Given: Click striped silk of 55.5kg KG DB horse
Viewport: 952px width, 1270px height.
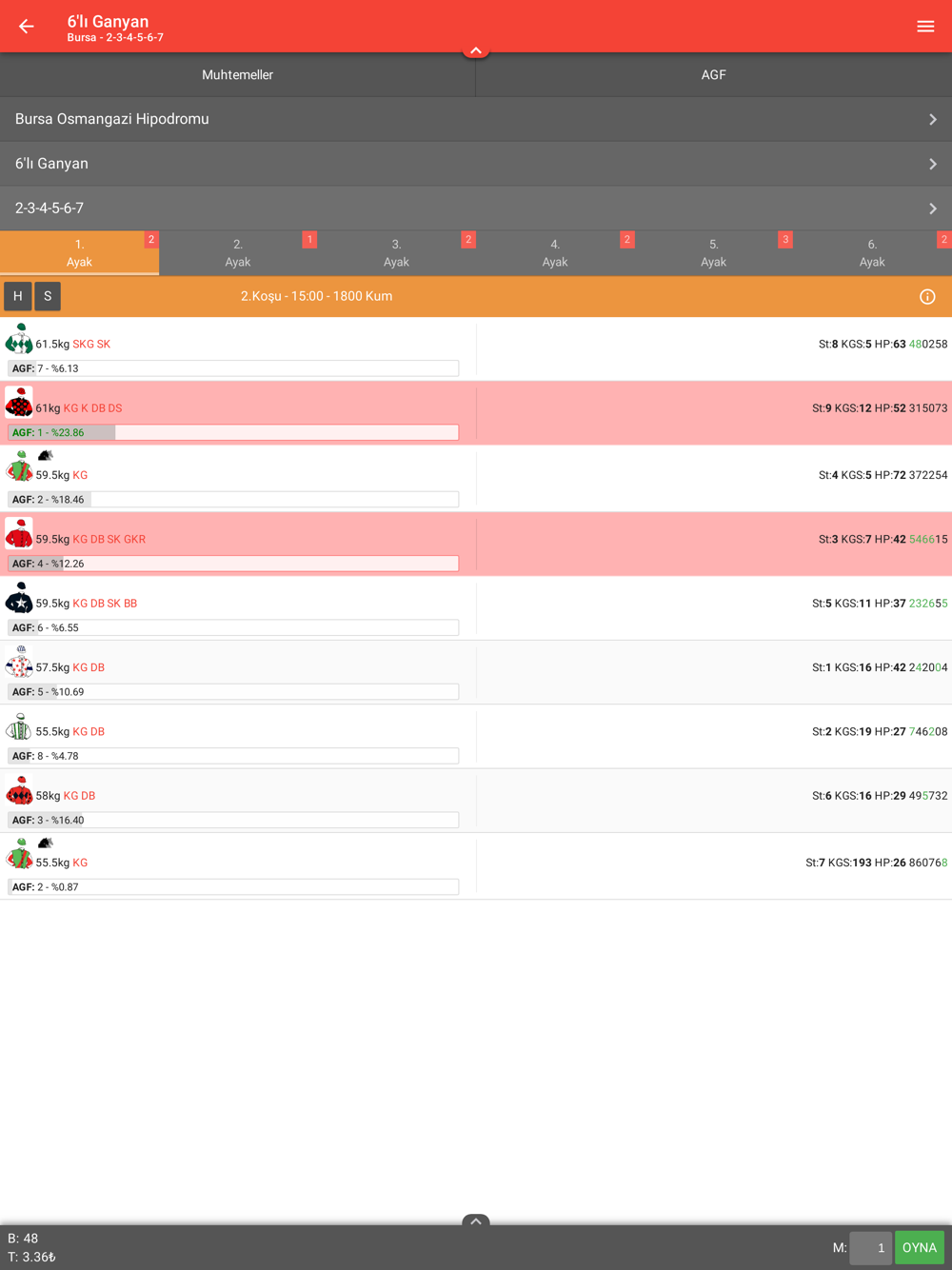Looking at the screenshot, I should [19, 726].
